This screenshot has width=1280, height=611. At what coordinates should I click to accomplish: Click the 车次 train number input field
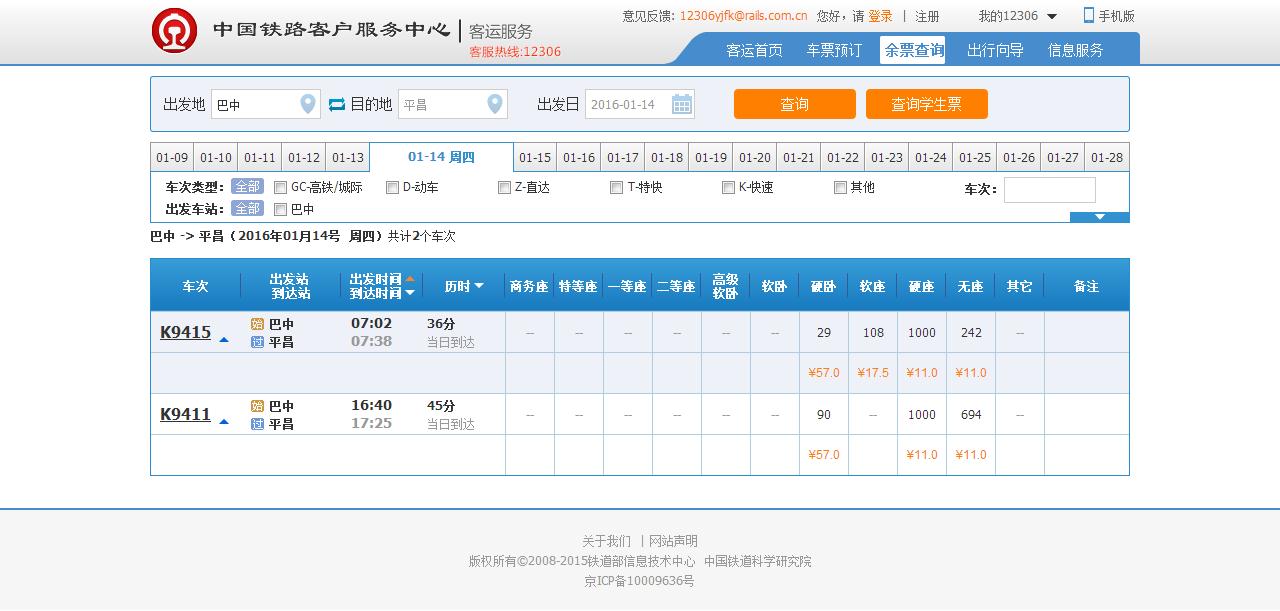tap(1049, 190)
